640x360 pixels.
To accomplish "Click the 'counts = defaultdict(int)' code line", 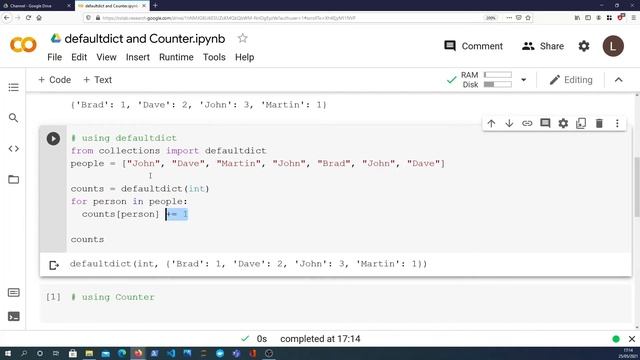I will pos(140,189).
